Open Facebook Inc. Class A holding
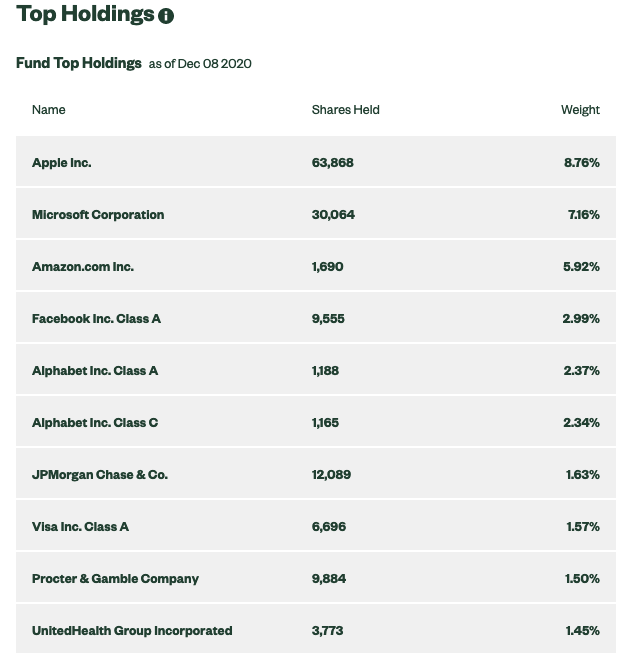 [x=96, y=319]
